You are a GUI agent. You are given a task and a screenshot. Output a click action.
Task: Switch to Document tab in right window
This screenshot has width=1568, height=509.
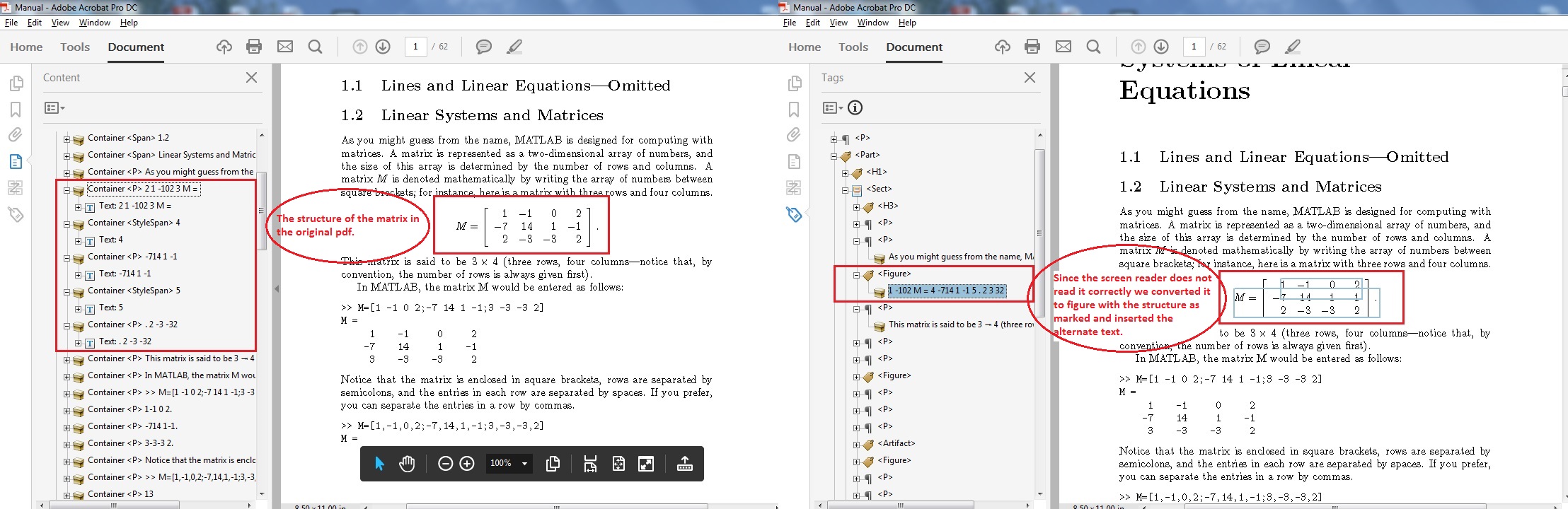click(x=914, y=47)
